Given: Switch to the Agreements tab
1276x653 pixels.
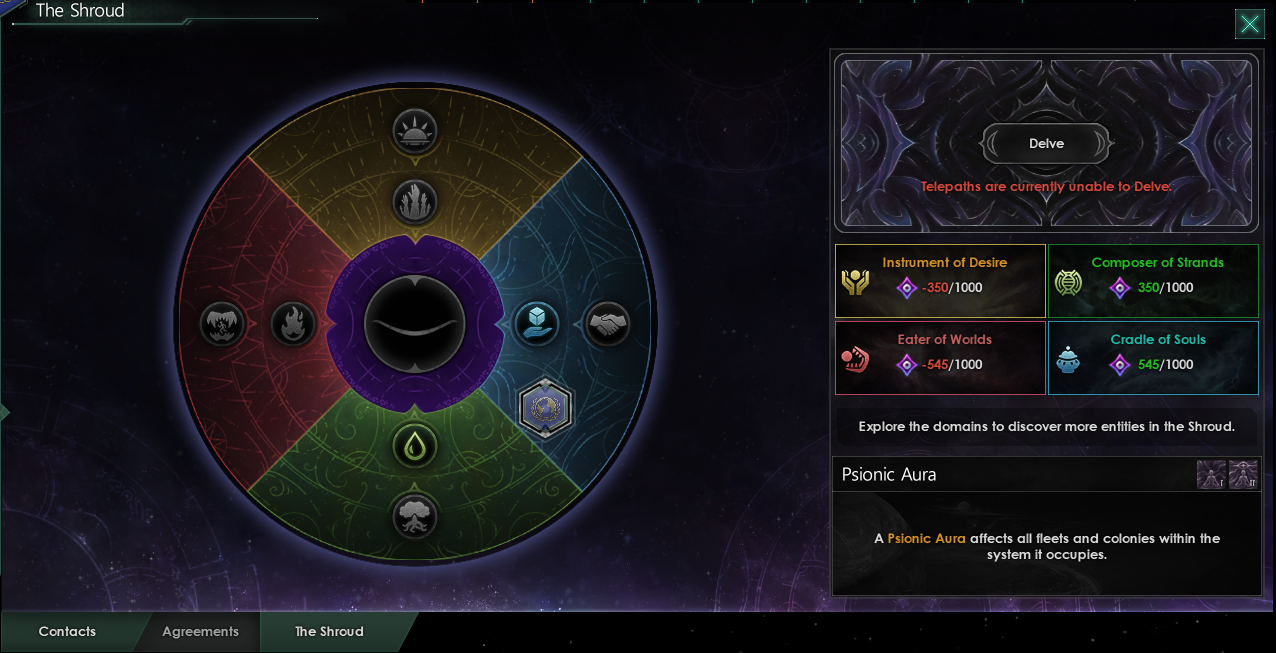Looking at the screenshot, I should coord(200,632).
